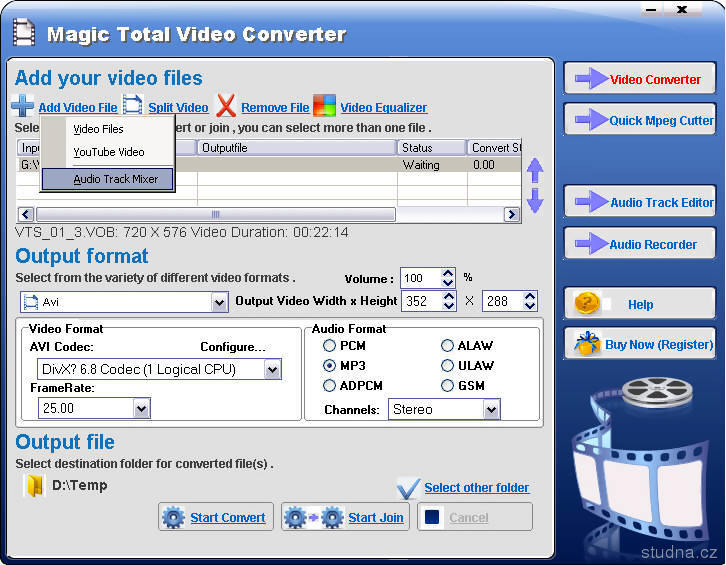Open the Channels Stereo dropdown

pyautogui.click(x=491, y=409)
